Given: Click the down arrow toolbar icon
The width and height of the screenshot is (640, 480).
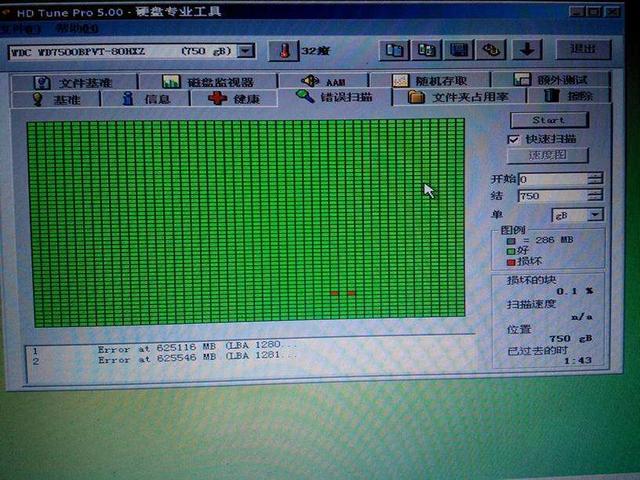Looking at the screenshot, I should pyautogui.click(x=528, y=49).
